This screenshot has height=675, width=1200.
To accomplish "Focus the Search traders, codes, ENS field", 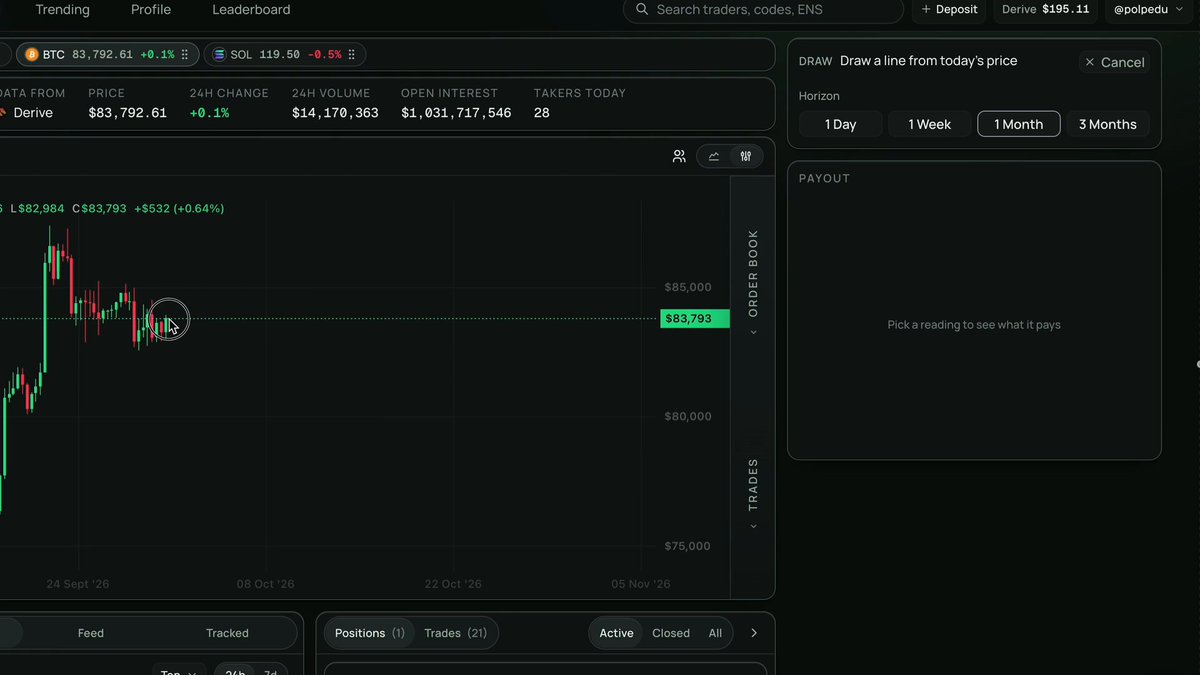I will pyautogui.click(x=763, y=10).
